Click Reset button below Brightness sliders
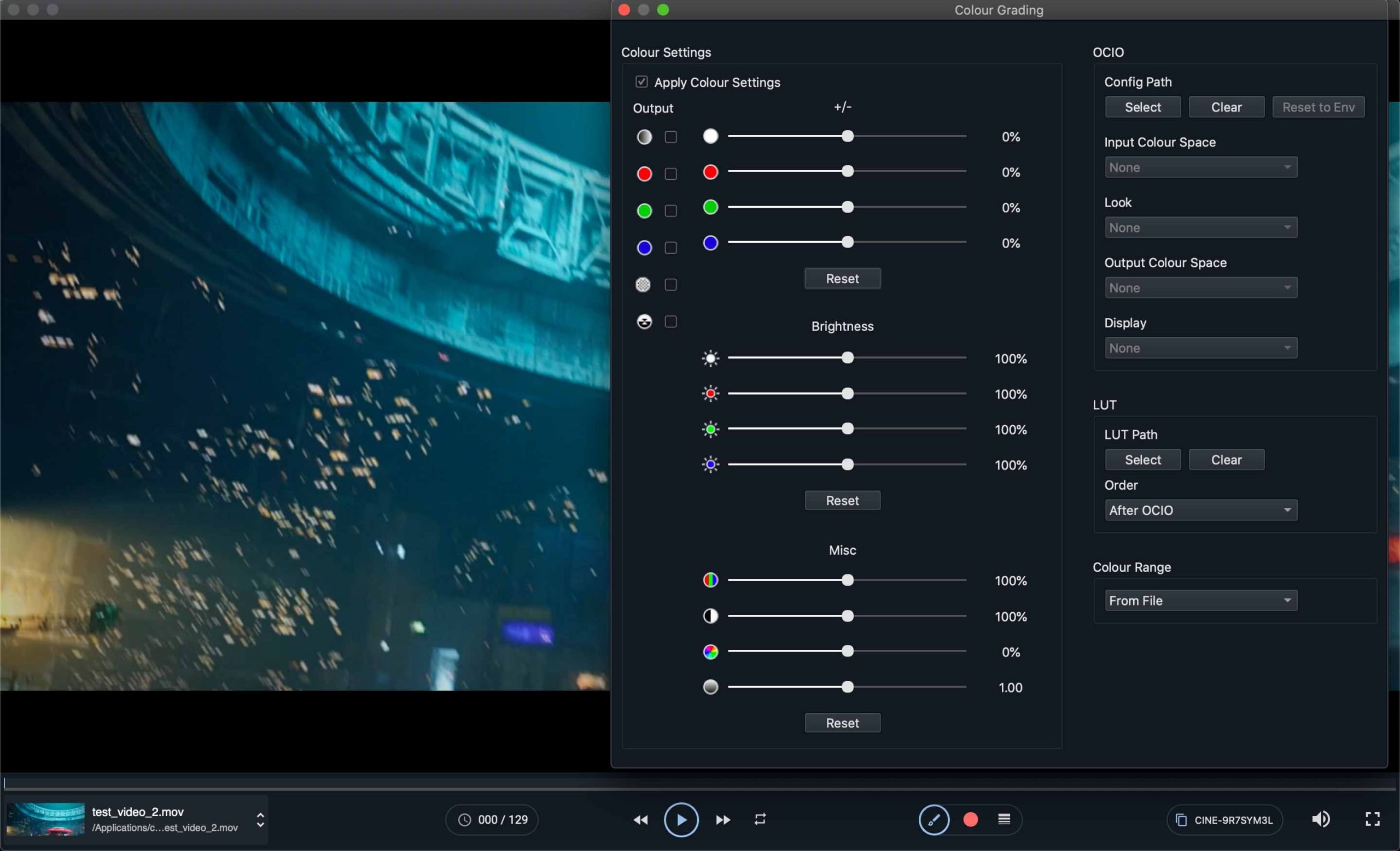This screenshot has height=851, width=1400. [x=842, y=500]
